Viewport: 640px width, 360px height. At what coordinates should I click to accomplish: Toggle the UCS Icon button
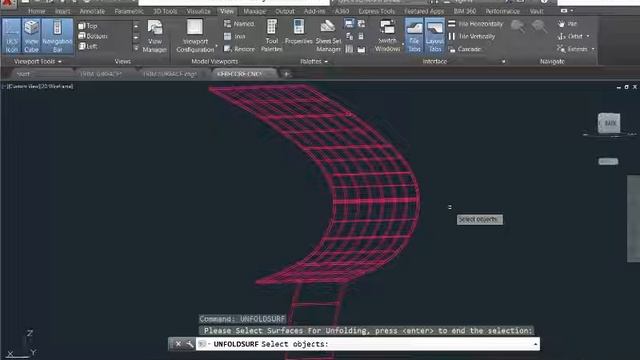(11, 36)
